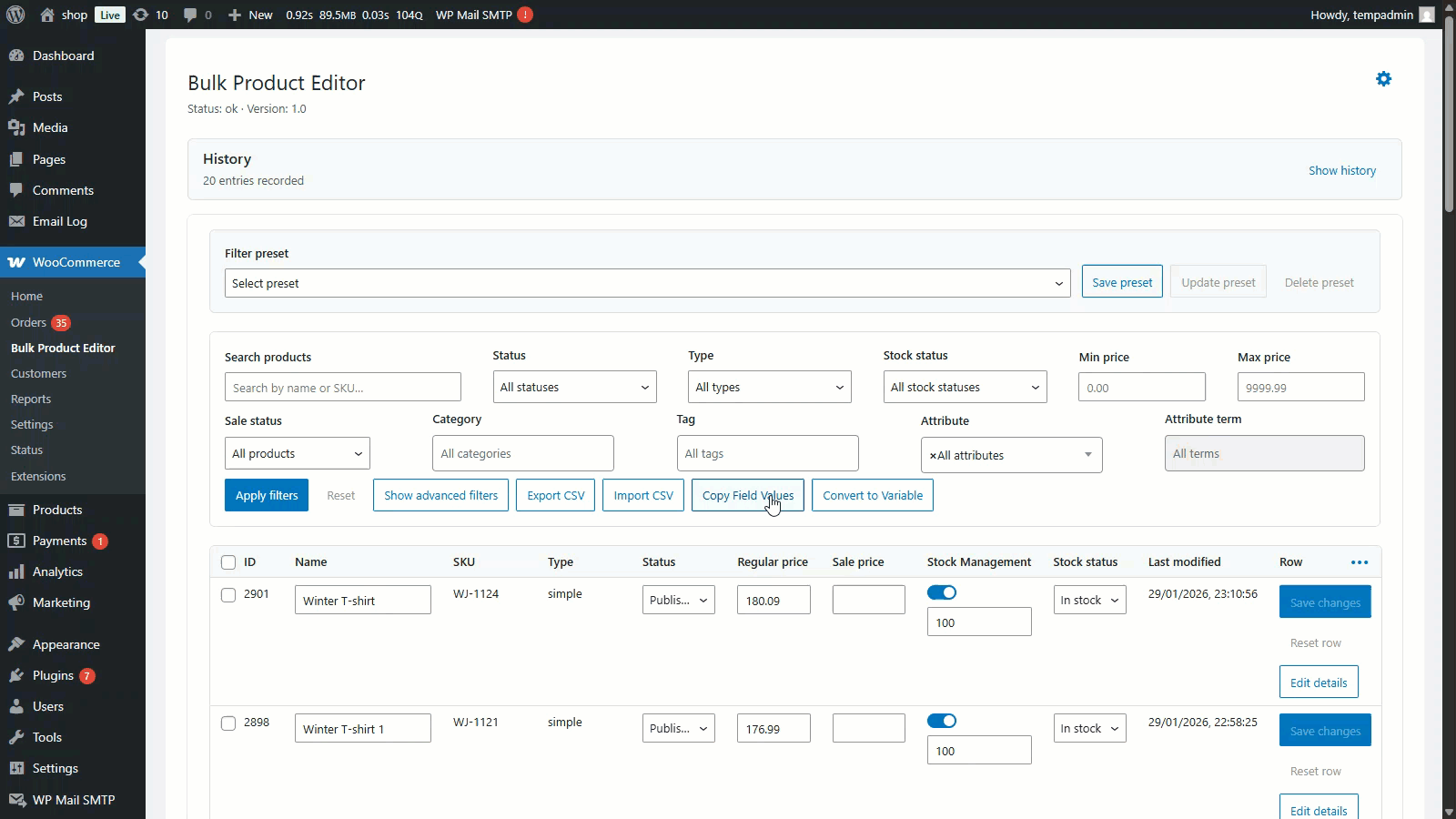The height and width of the screenshot is (819, 1456).
Task: Click the Plugins sidebar icon
Action: (x=16, y=675)
